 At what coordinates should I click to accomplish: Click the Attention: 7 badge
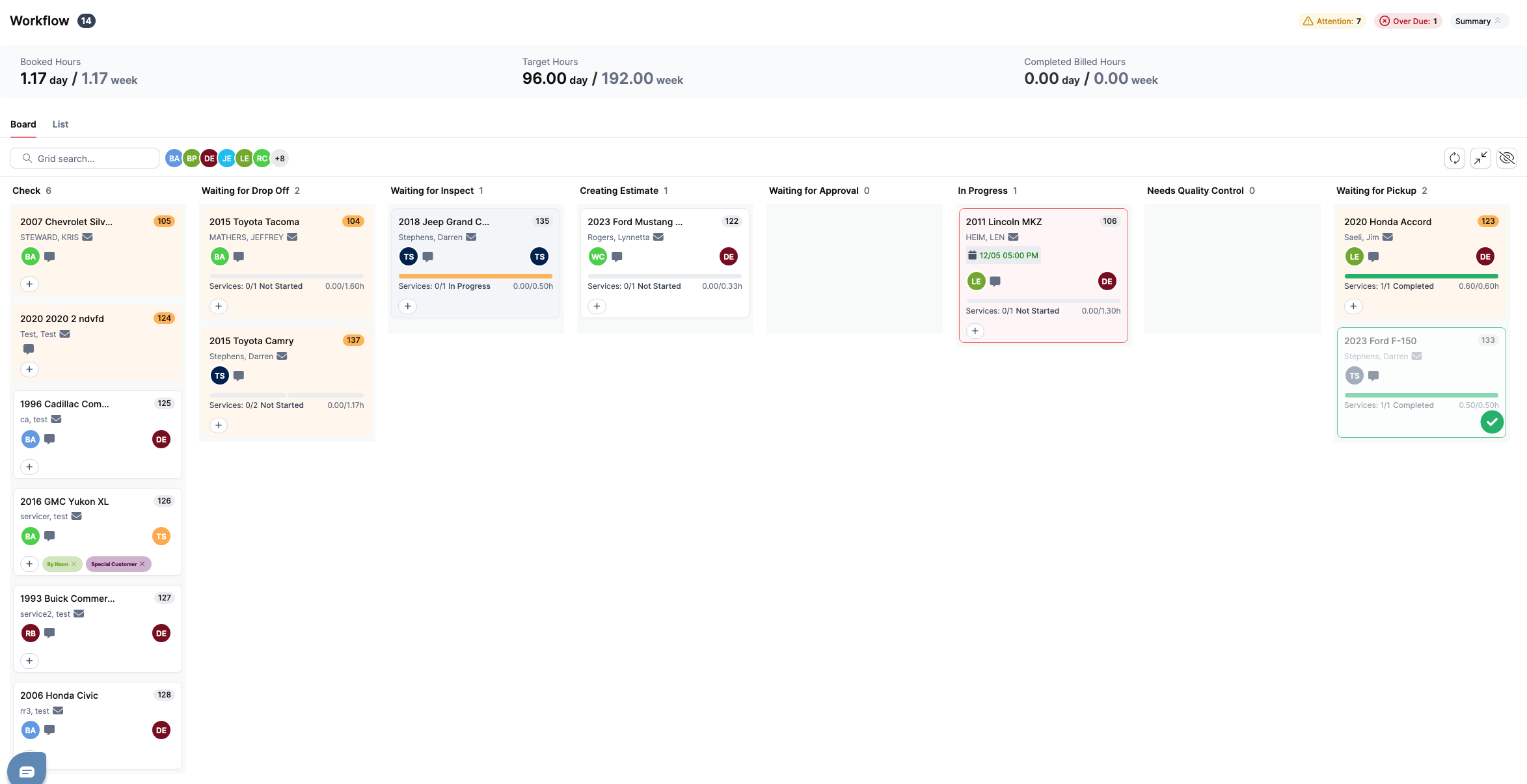tap(1331, 21)
